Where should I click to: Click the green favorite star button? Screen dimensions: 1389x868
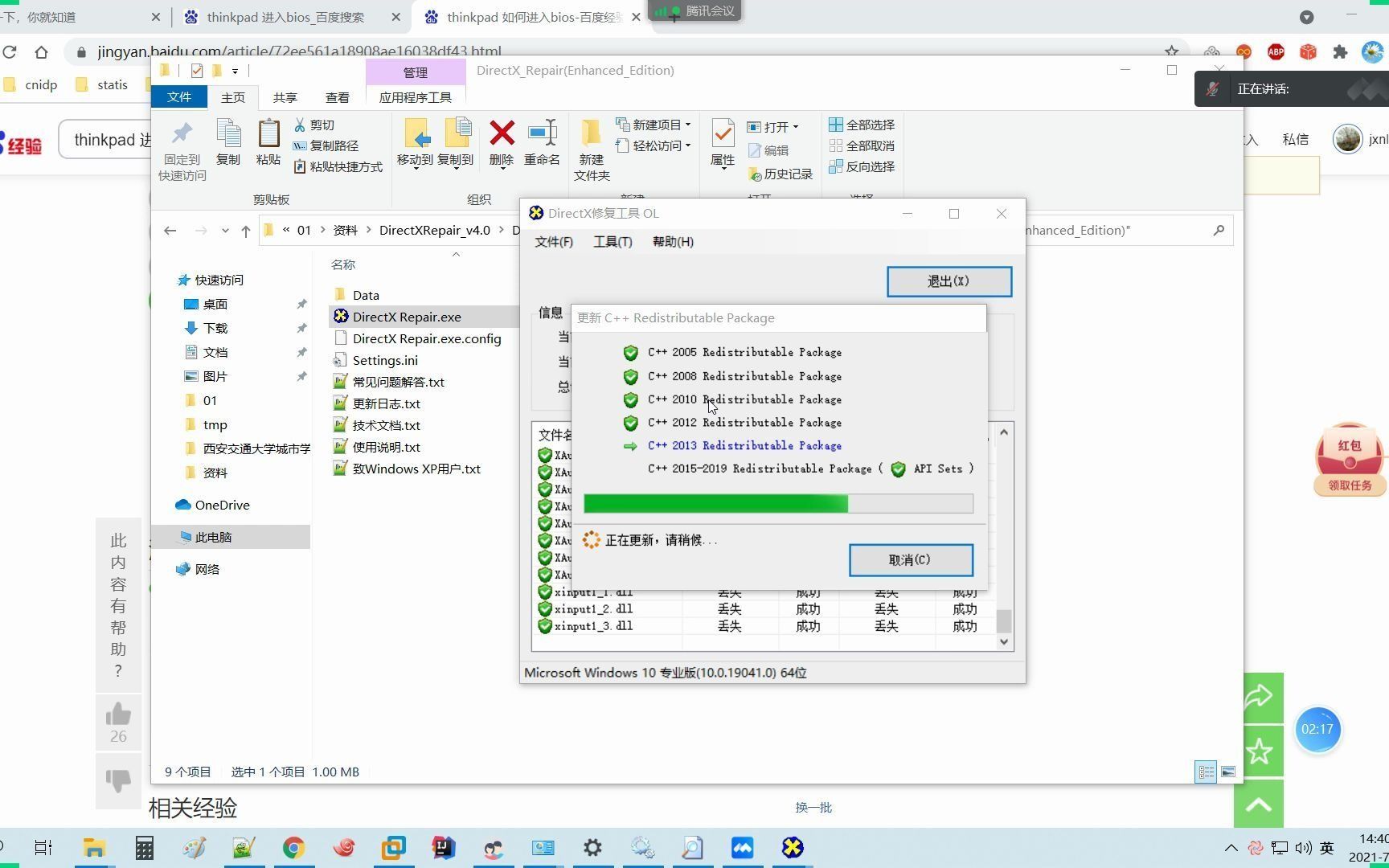(x=1259, y=751)
